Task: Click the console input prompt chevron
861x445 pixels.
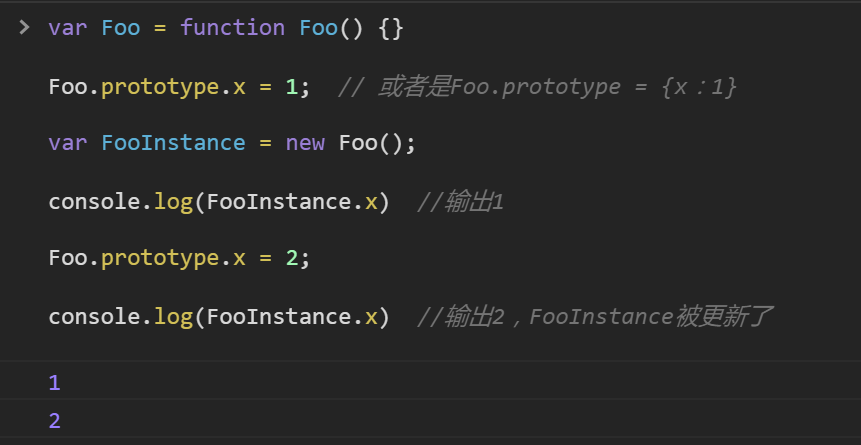Action: click(24, 27)
